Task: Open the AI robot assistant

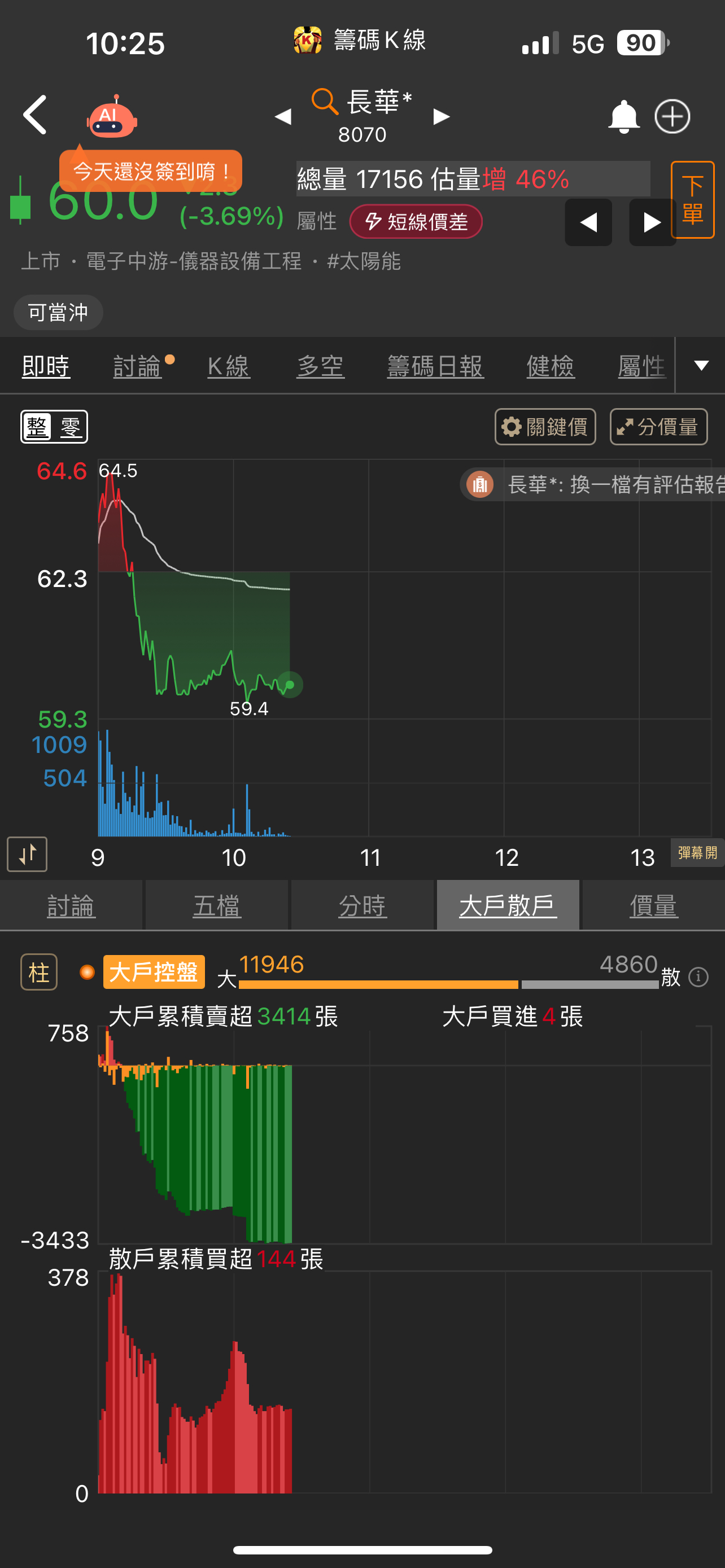Action: 111,117
